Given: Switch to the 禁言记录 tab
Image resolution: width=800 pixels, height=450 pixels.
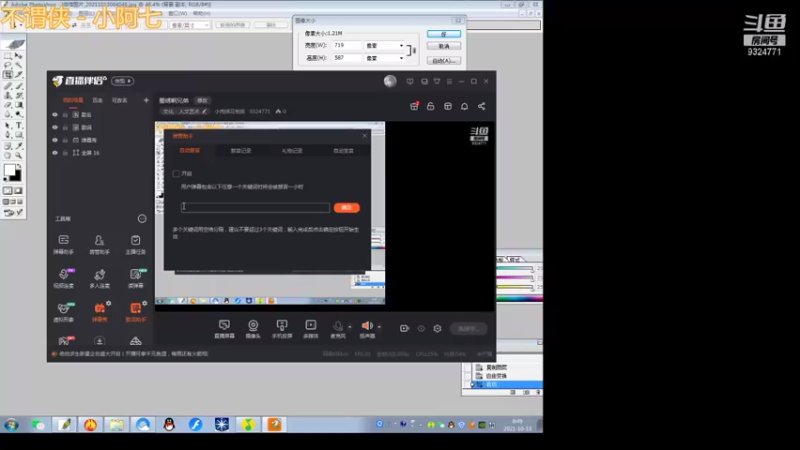Looking at the screenshot, I should pyautogui.click(x=241, y=151).
